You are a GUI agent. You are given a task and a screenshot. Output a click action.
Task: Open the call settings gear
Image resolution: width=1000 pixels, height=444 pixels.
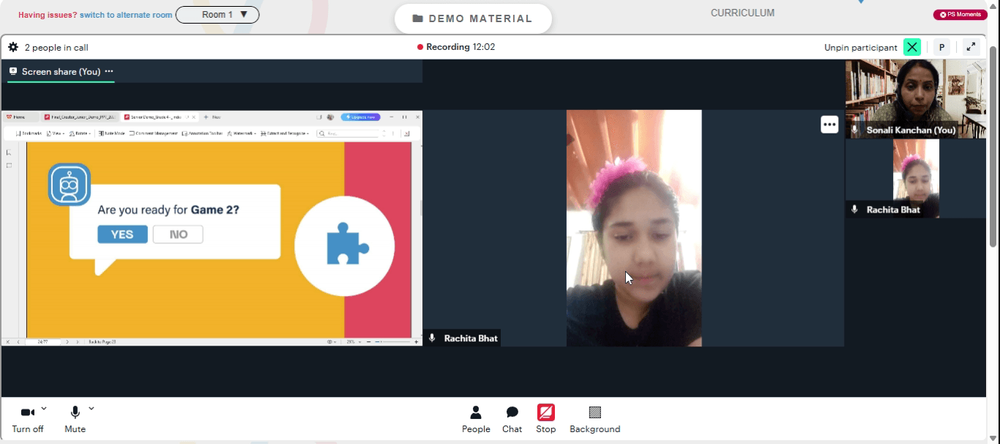13,47
